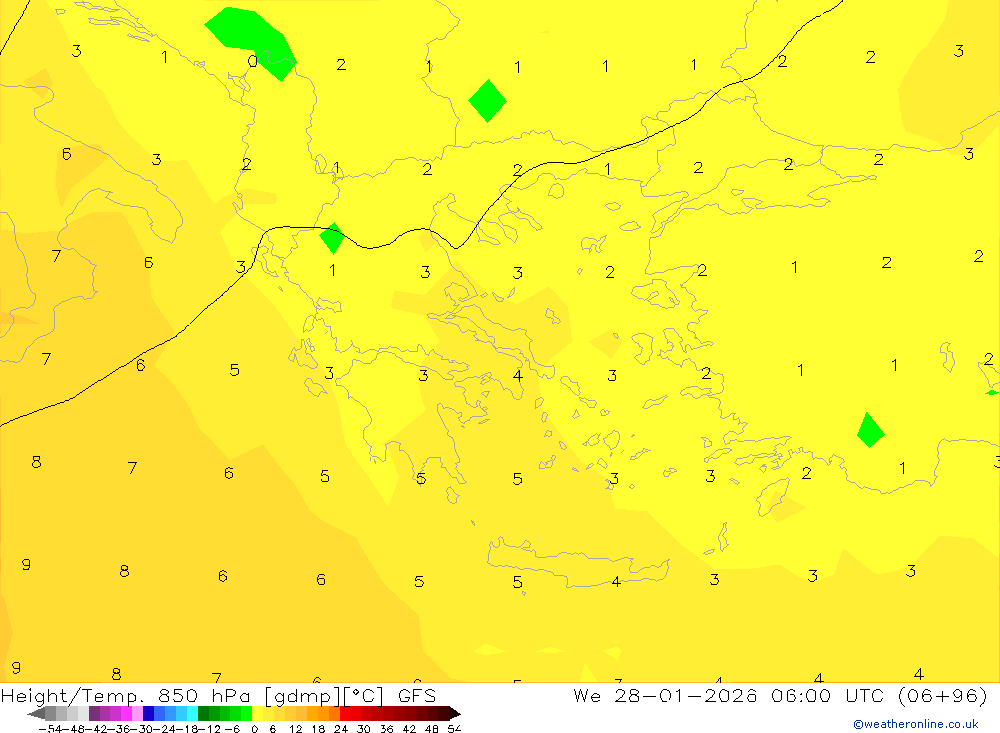1000x733 pixels.
Task: Click the GFS model label
Action: [417, 695]
